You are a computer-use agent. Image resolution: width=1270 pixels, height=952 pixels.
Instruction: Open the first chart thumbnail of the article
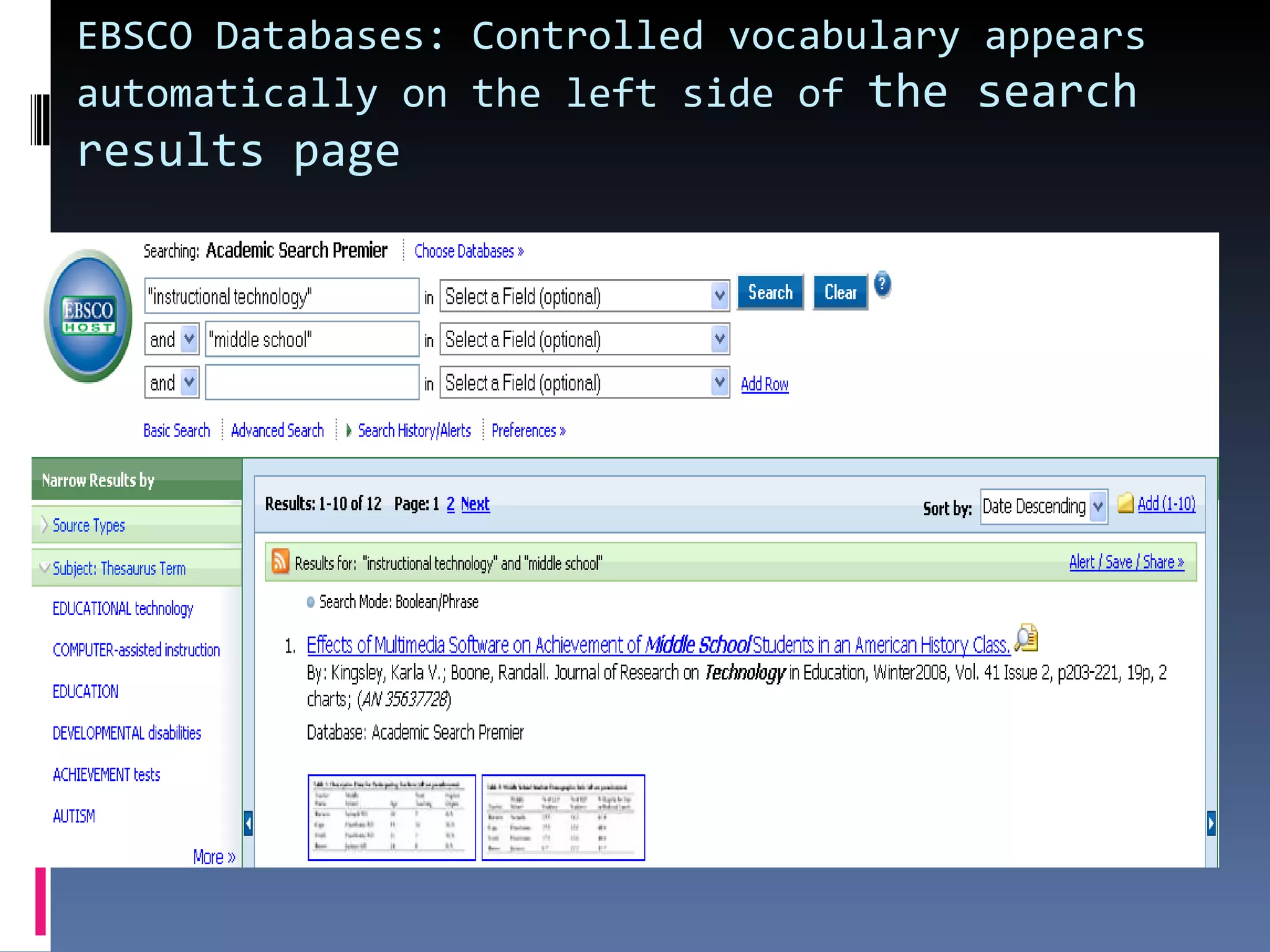coord(392,818)
